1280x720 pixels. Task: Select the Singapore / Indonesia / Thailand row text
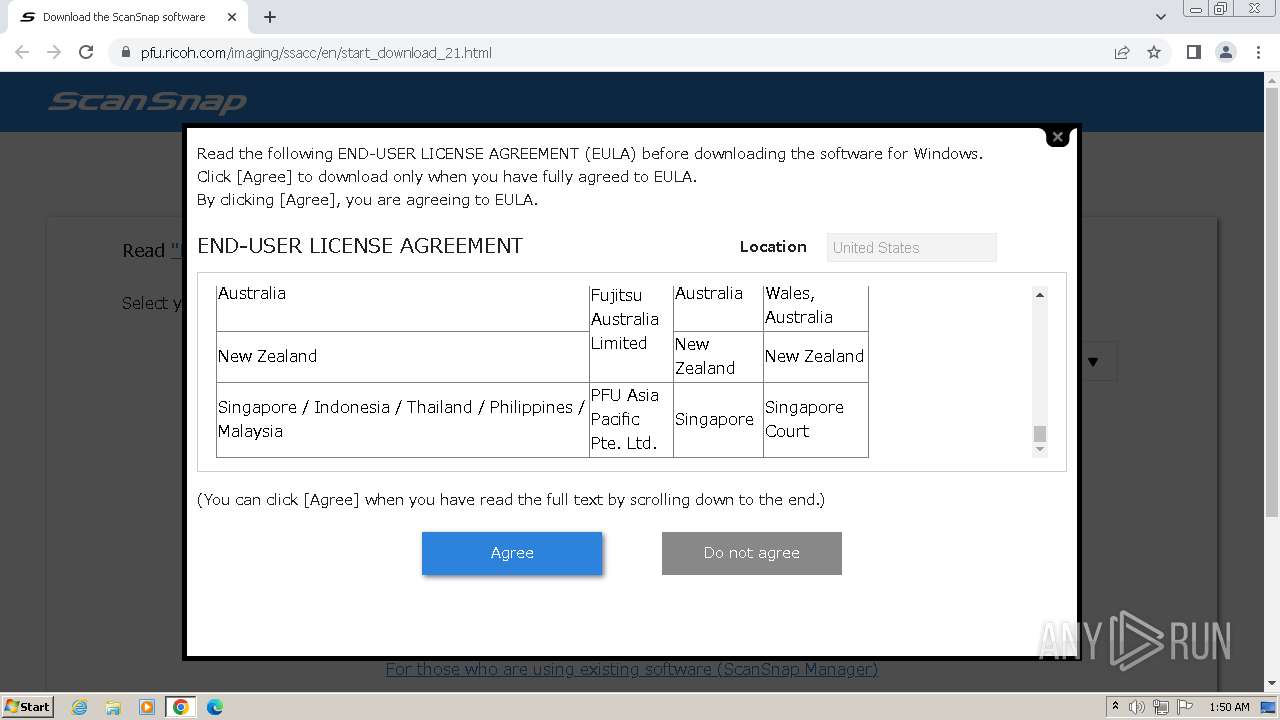coord(401,419)
